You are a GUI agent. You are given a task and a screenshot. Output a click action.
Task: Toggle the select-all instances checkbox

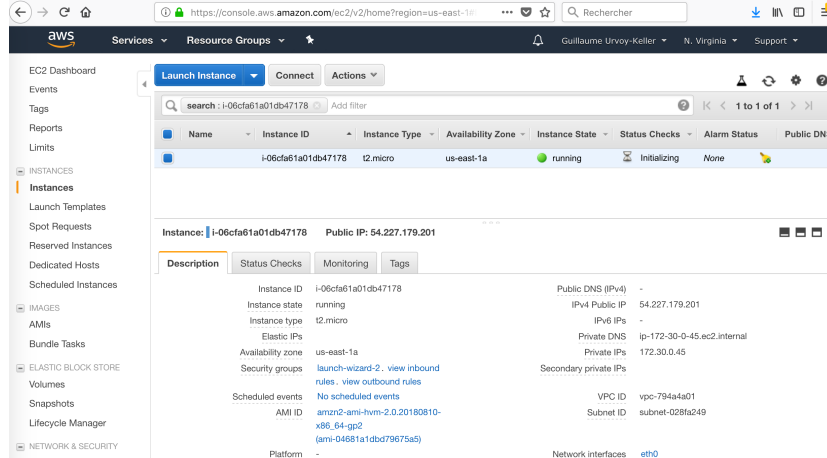point(168,134)
